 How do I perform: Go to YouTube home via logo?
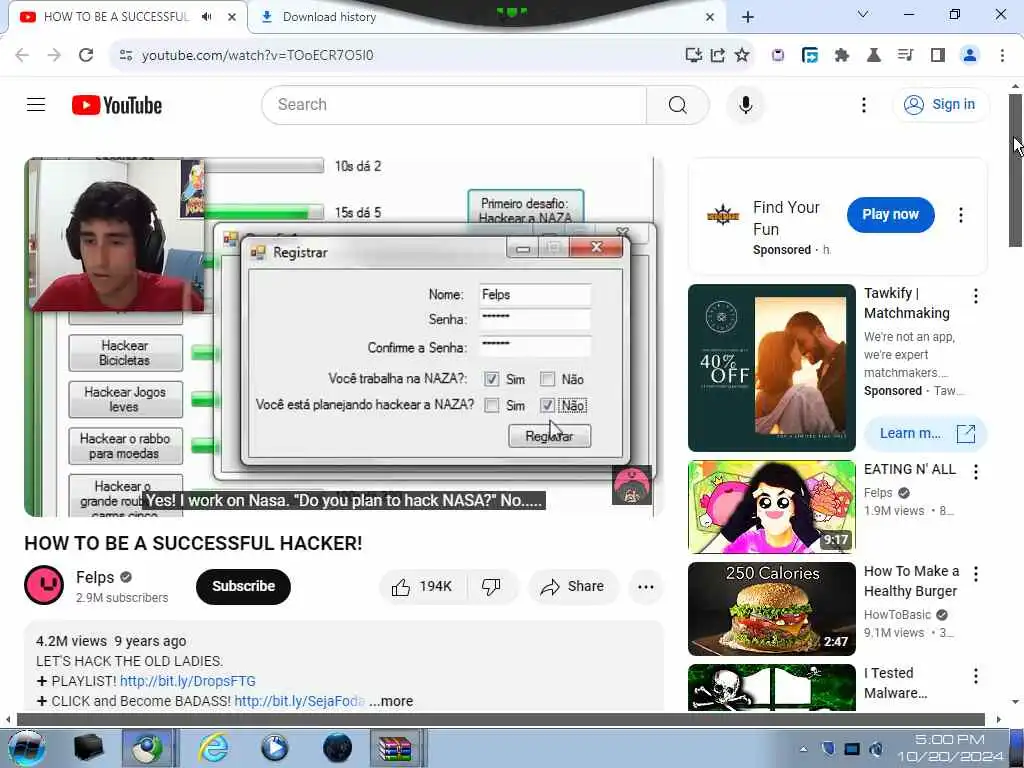pyautogui.click(x=117, y=105)
